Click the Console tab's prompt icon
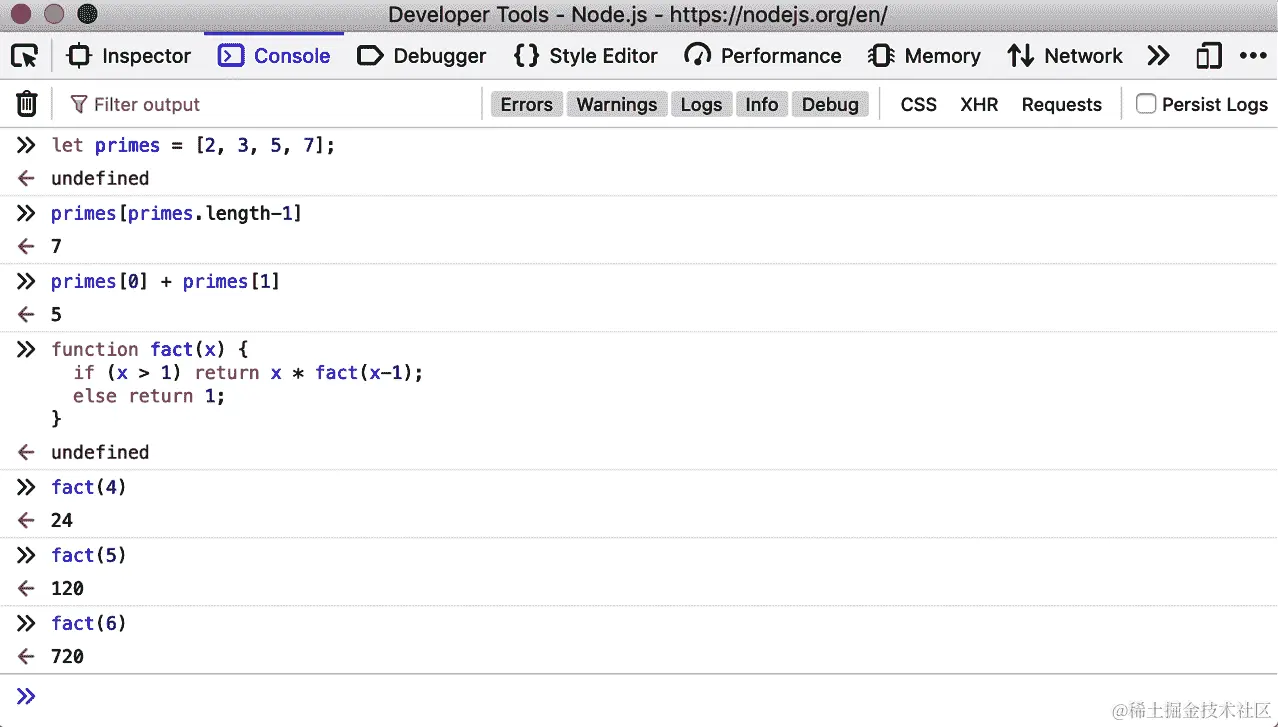This screenshot has width=1278, height=727. [x=231, y=56]
